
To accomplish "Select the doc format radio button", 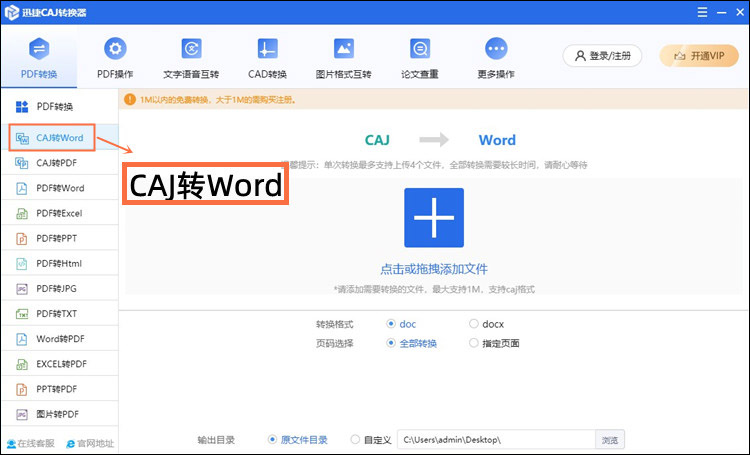I will (x=391, y=324).
